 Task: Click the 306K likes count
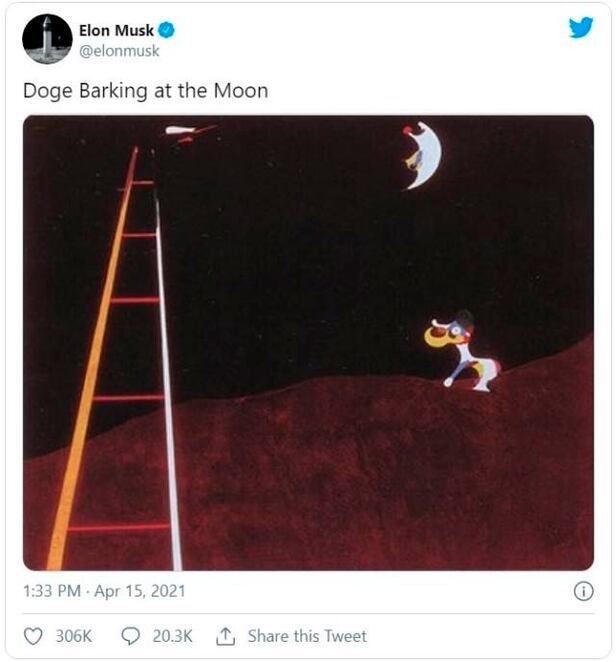72,636
